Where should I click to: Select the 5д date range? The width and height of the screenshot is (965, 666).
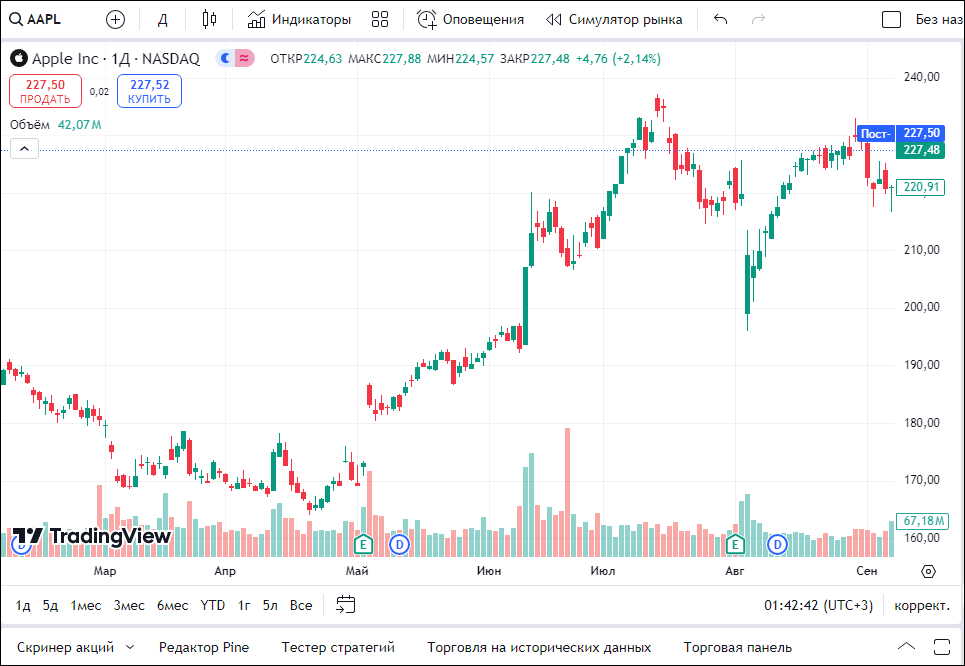point(50,605)
